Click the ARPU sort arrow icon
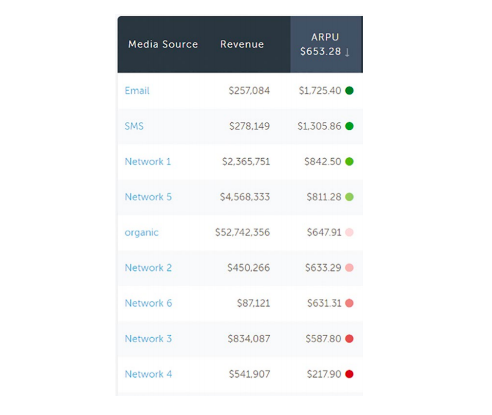This screenshot has height=415, width=492. click(x=347, y=52)
